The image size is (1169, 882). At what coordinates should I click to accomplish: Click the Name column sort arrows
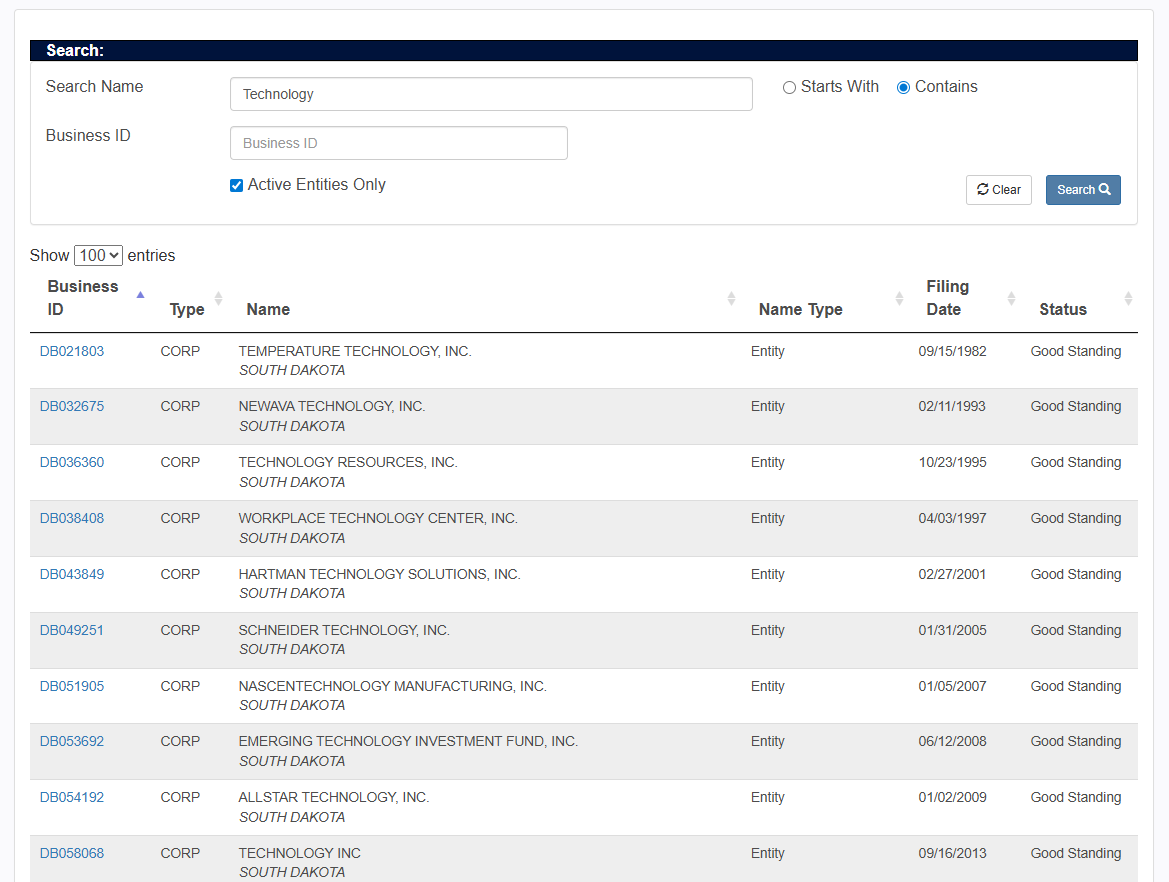click(731, 298)
